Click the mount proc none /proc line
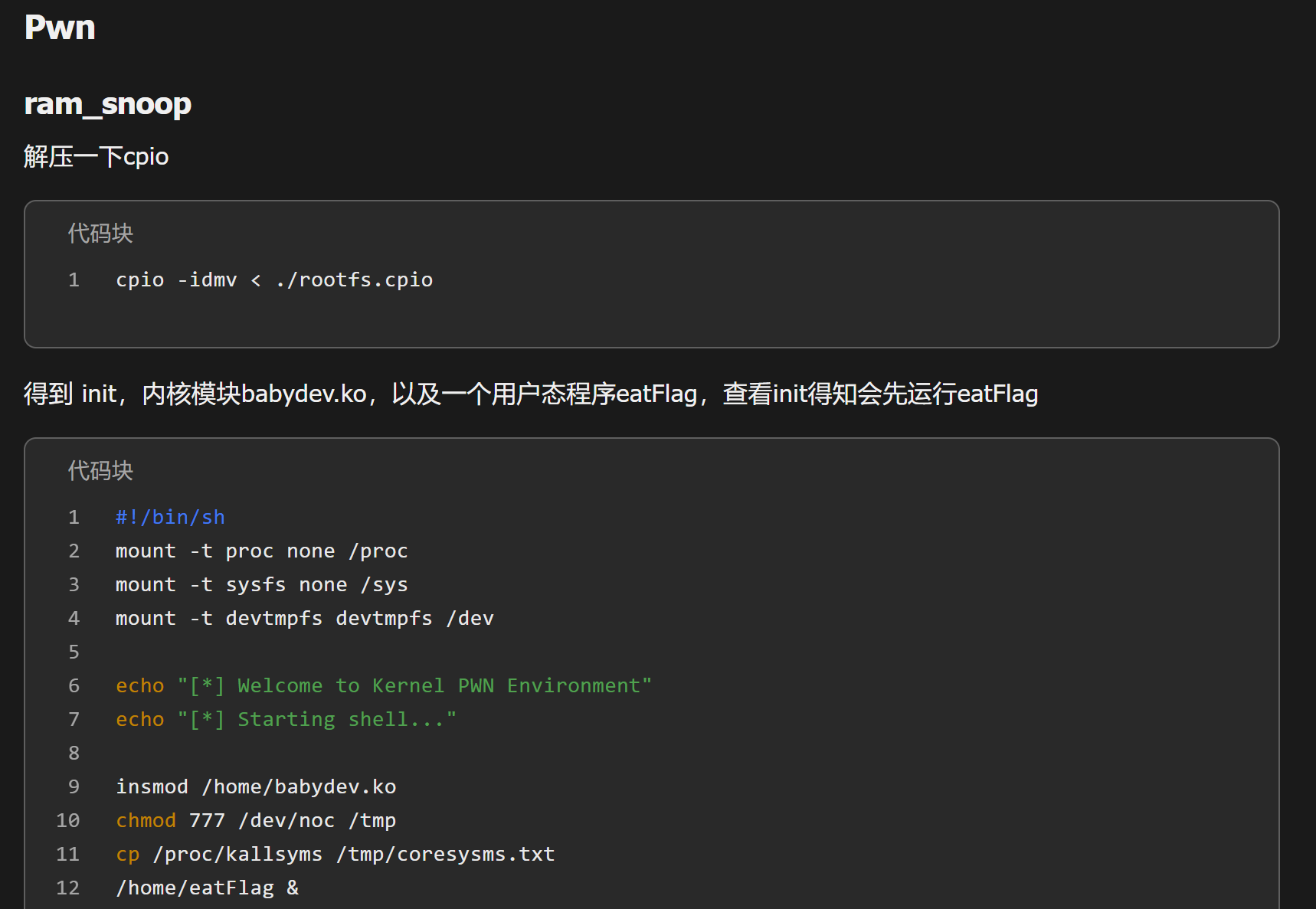This screenshot has height=909, width=1316. [x=261, y=551]
